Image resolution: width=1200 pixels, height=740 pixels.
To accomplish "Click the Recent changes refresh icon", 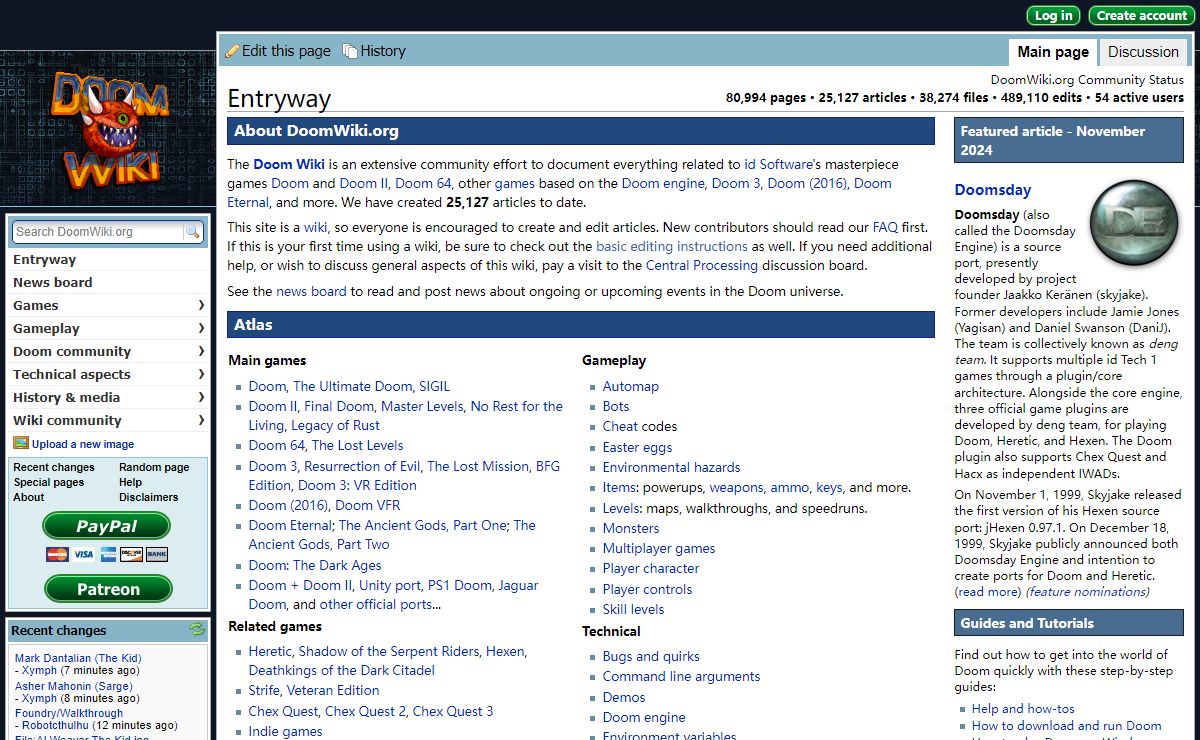I will [x=197, y=630].
